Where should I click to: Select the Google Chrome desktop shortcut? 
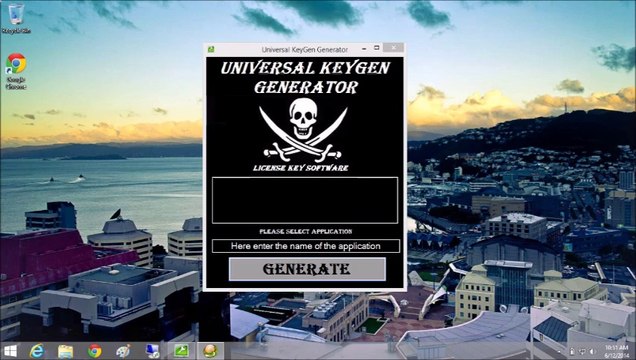tap(16, 71)
